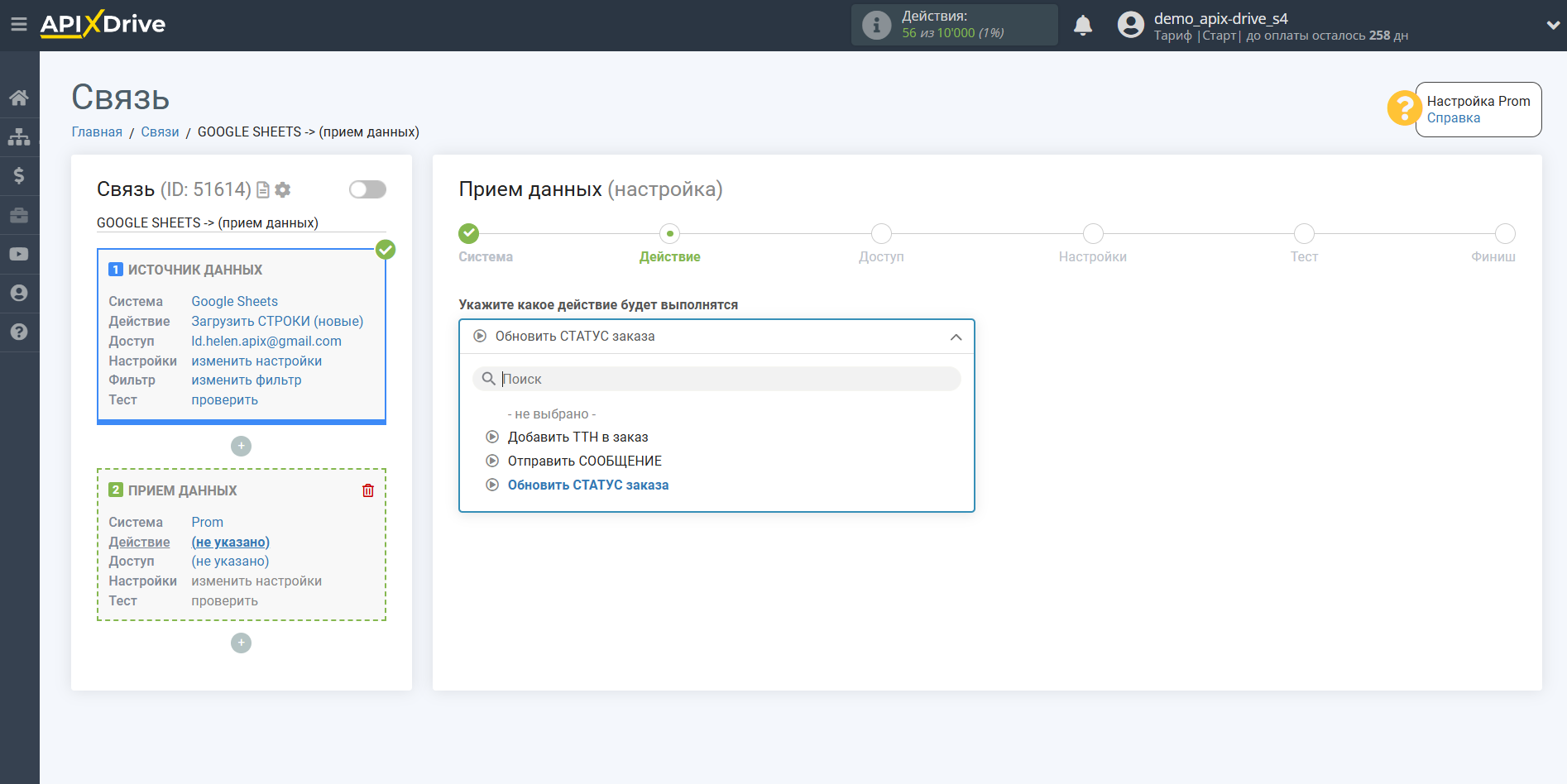Click the 'Система' step circle
Viewport: 1567px width, 784px height.
(x=469, y=233)
